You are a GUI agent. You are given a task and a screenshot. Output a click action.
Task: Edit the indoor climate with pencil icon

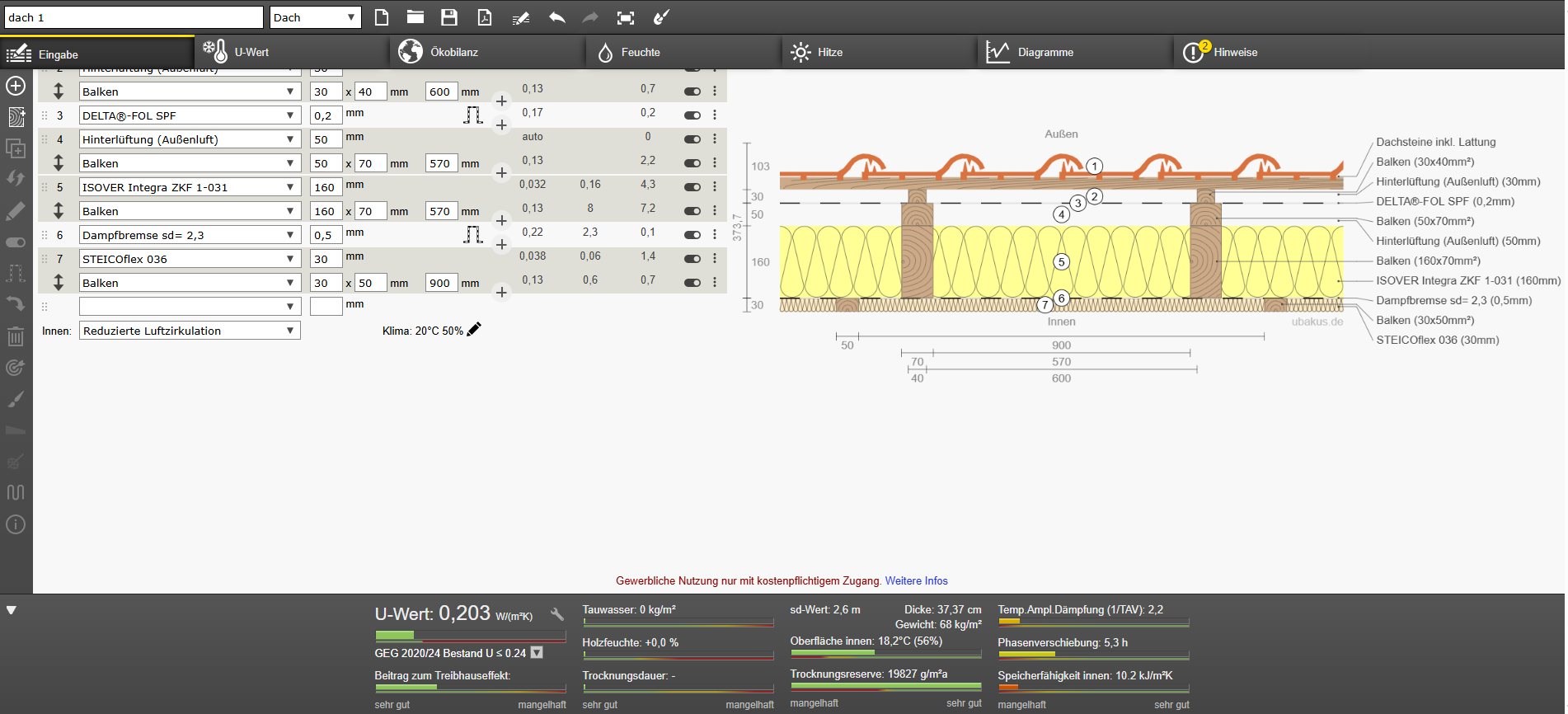[x=474, y=330]
